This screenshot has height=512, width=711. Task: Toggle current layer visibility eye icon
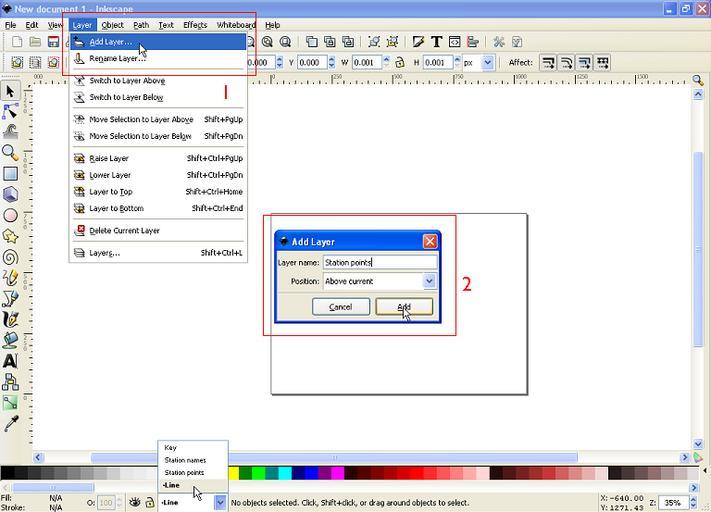click(x=134, y=502)
